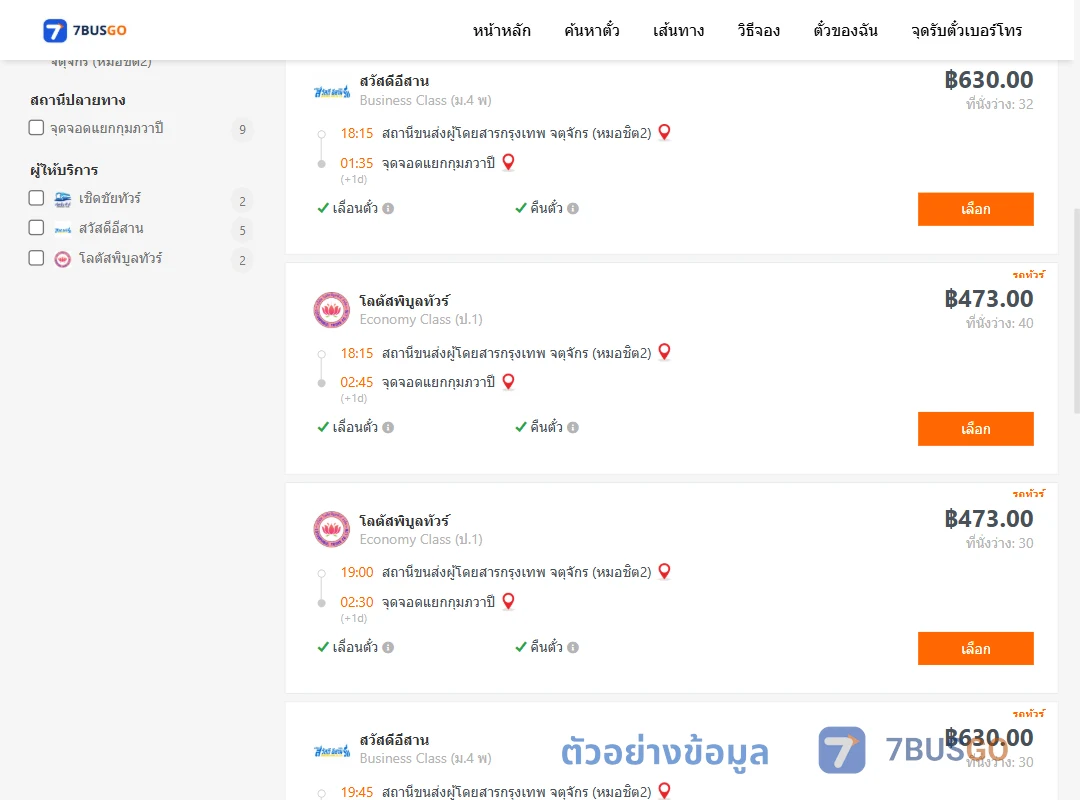
Task: Click the โลตัสพิบูลทัวร์ lotus logo in filters
Action: pyautogui.click(x=63, y=259)
